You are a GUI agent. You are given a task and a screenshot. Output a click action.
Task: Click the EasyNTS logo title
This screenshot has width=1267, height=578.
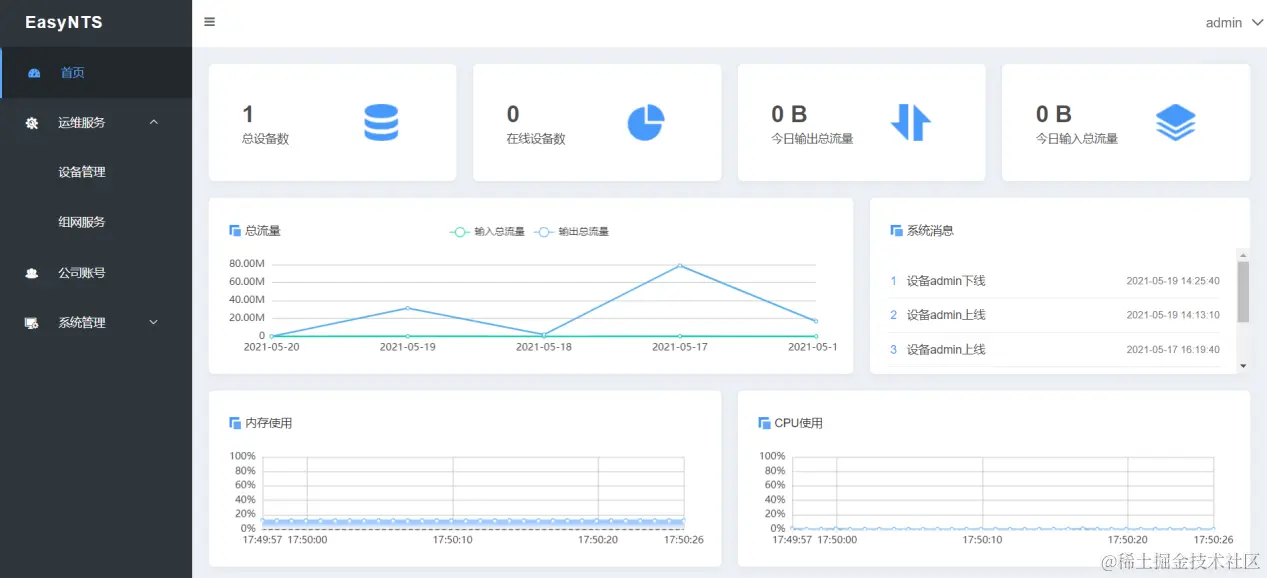[64, 22]
